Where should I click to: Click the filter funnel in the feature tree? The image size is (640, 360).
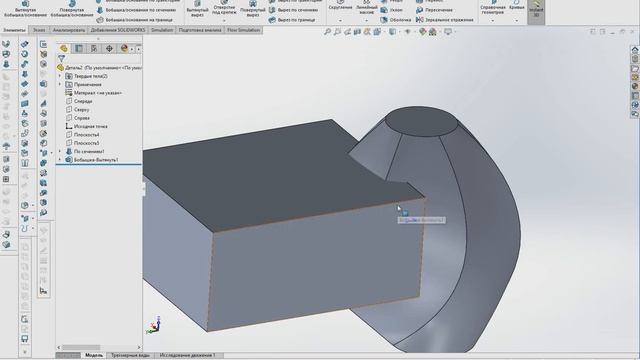click(61, 59)
